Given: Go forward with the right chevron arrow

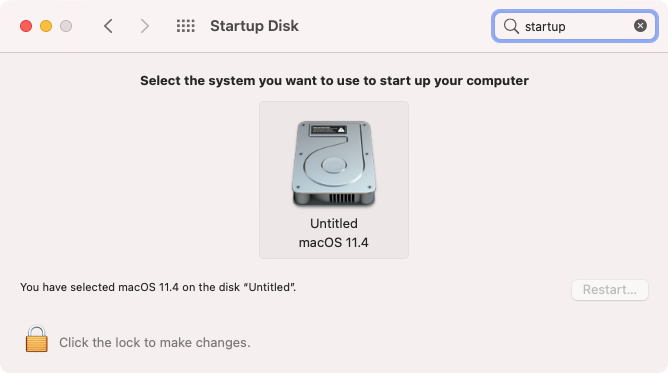Looking at the screenshot, I should [x=145, y=26].
